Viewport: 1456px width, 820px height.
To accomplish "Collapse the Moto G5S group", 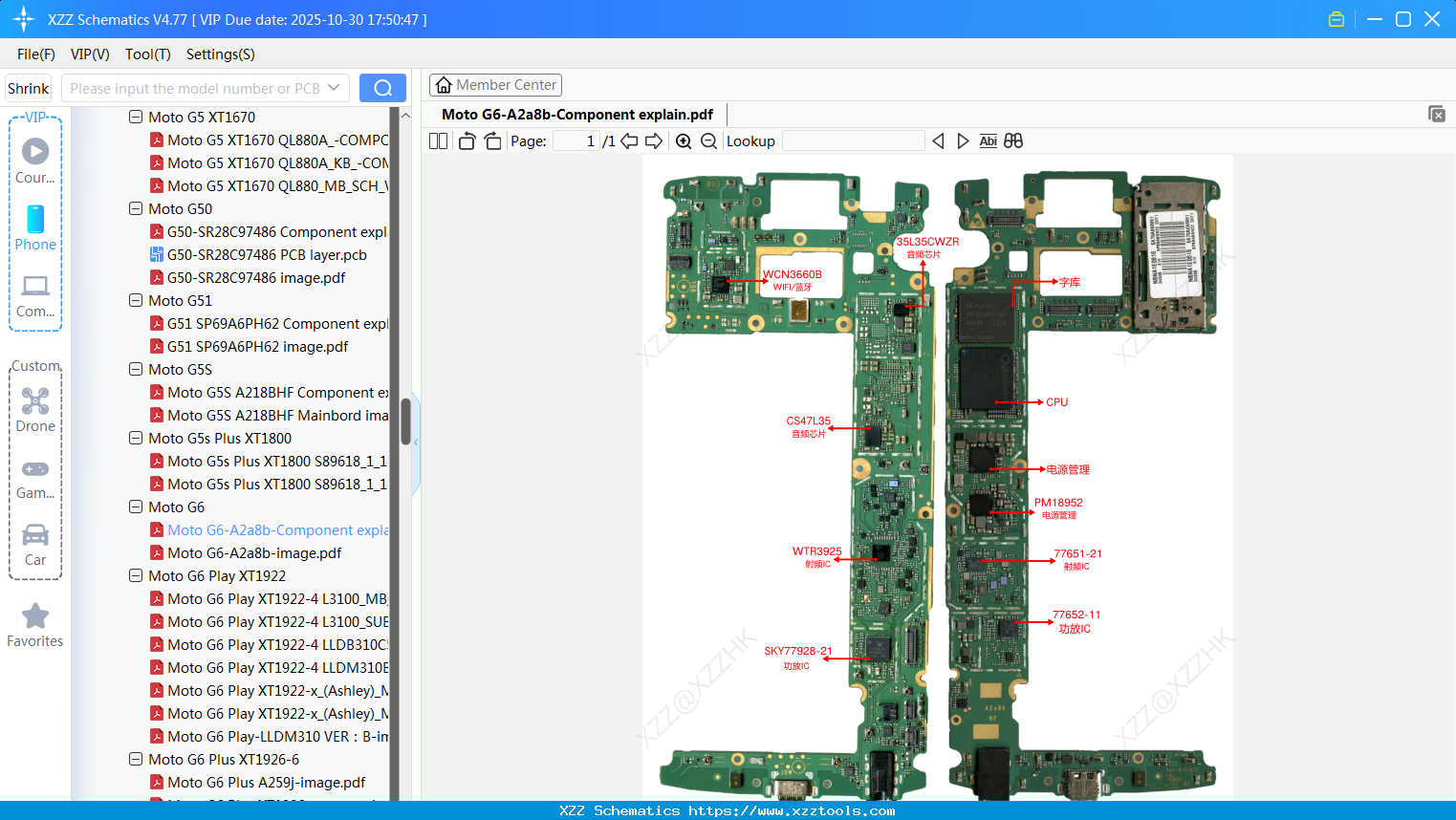I will [135, 369].
